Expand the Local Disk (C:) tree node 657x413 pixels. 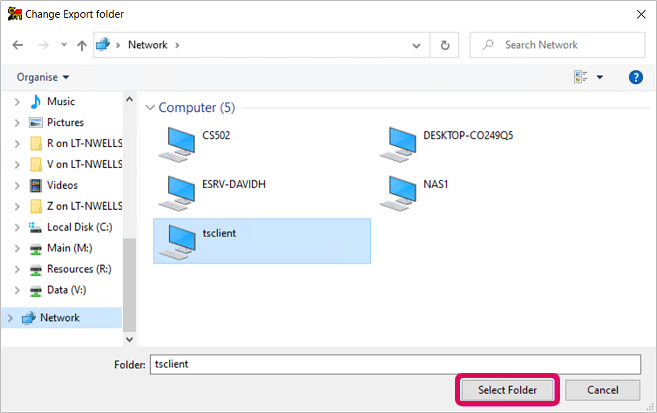[17, 227]
